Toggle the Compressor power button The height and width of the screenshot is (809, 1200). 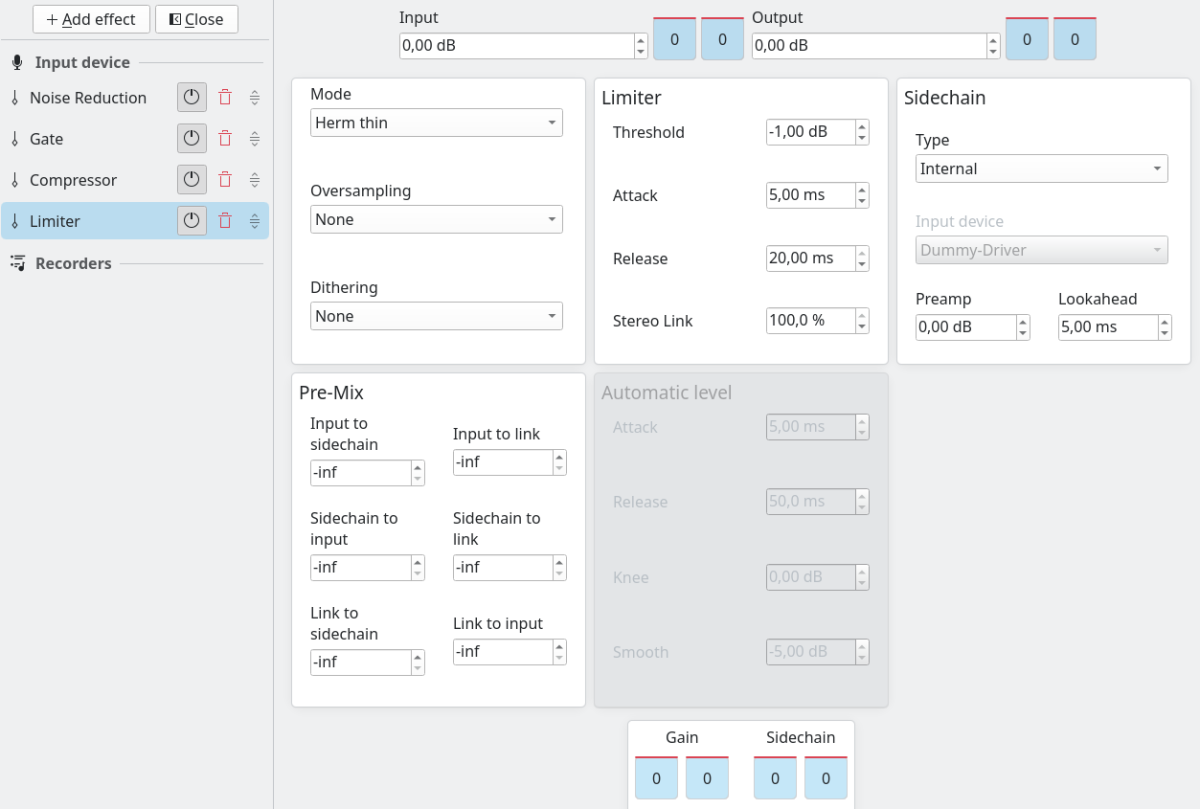(x=192, y=180)
